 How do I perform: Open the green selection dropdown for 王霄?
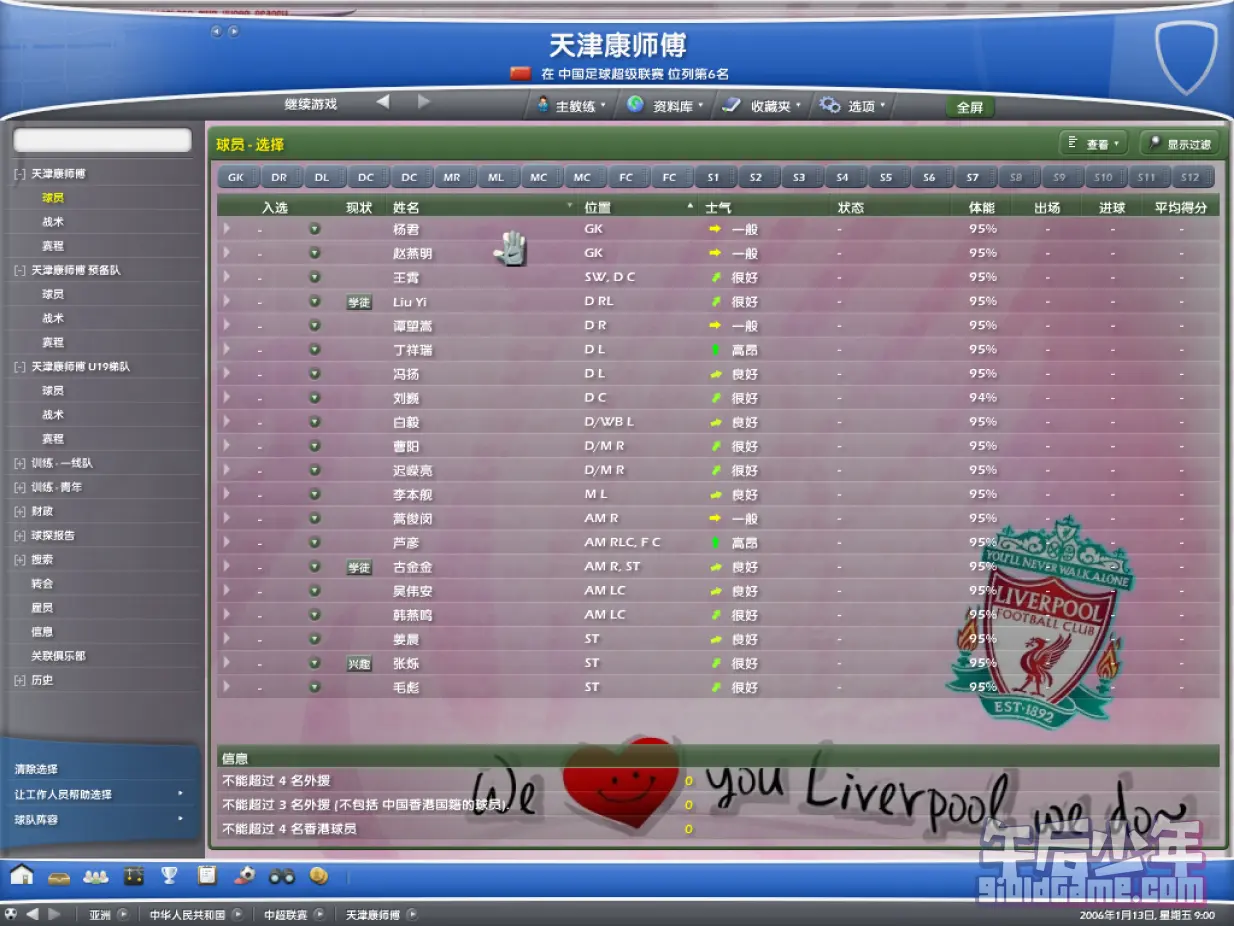click(x=315, y=277)
